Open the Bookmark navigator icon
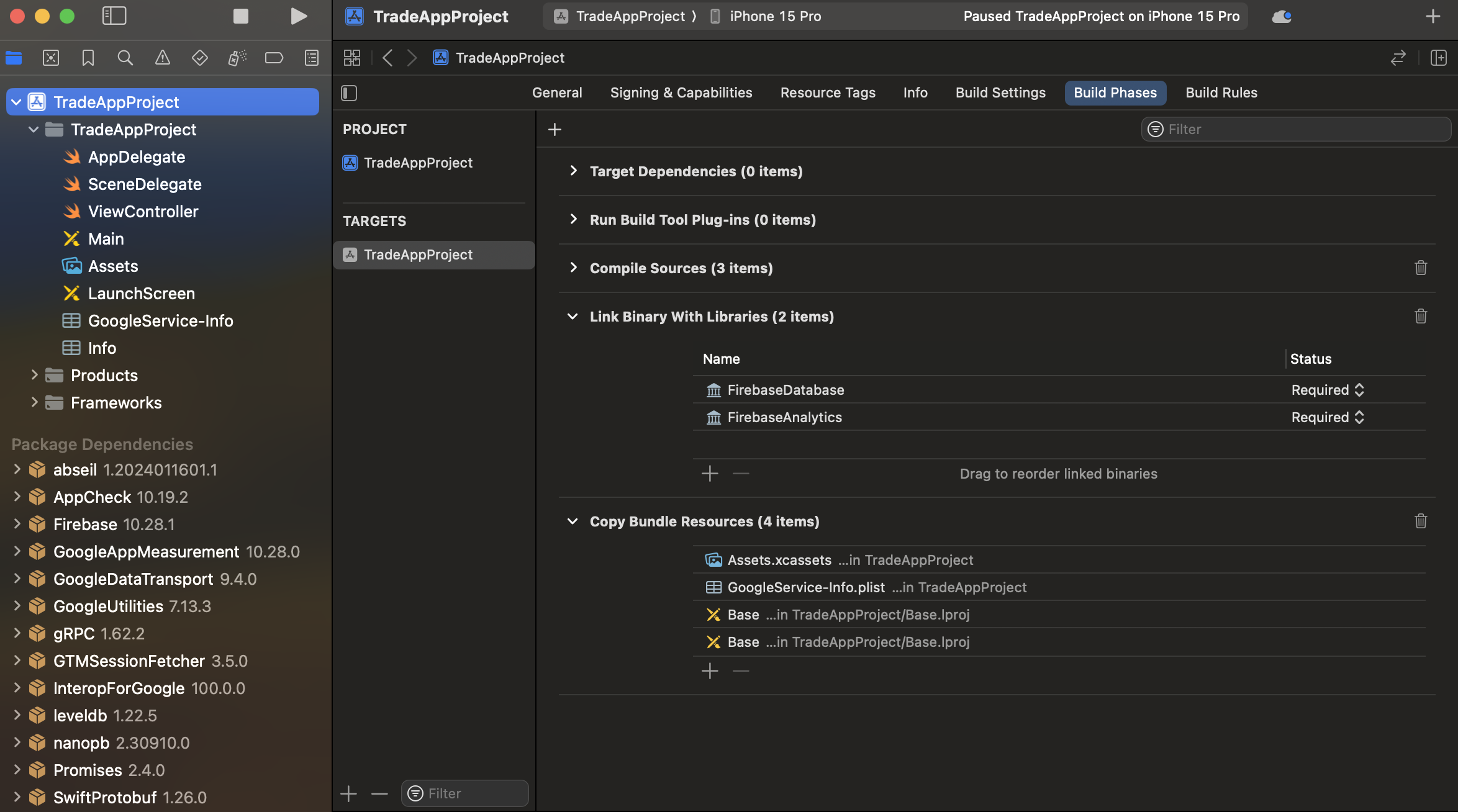Image resolution: width=1458 pixels, height=812 pixels. click(x=88, y=58)
